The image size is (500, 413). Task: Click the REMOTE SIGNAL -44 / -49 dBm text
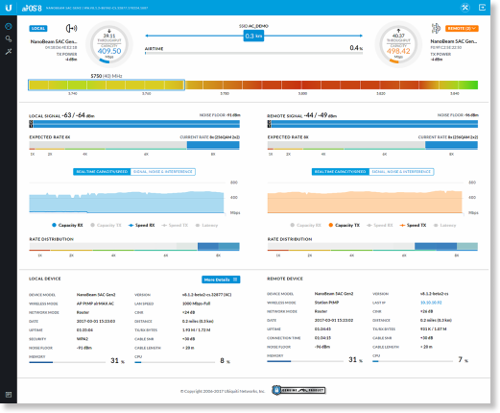[302, 115]
